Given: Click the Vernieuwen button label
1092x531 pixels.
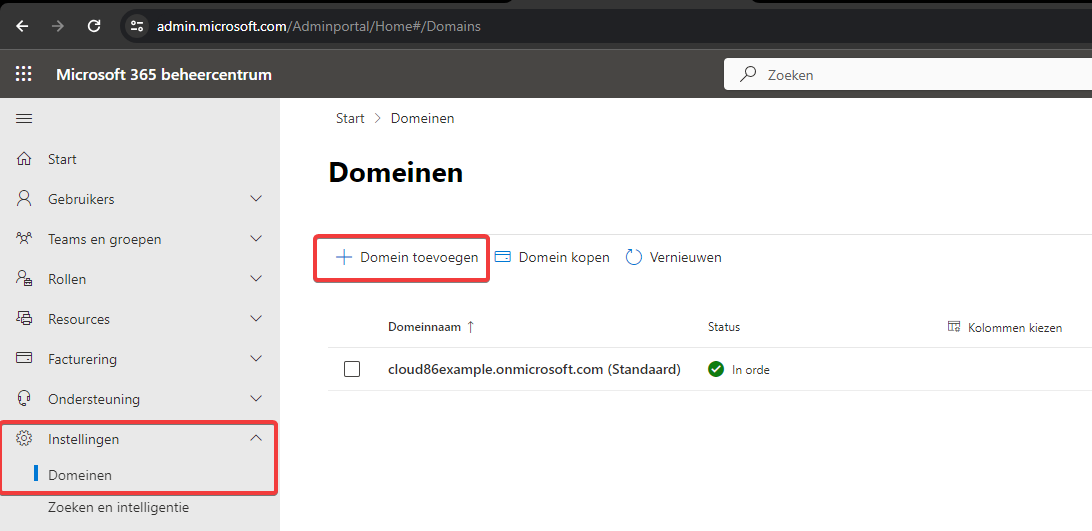Looking at the screenshot, I should pos(685,257).
